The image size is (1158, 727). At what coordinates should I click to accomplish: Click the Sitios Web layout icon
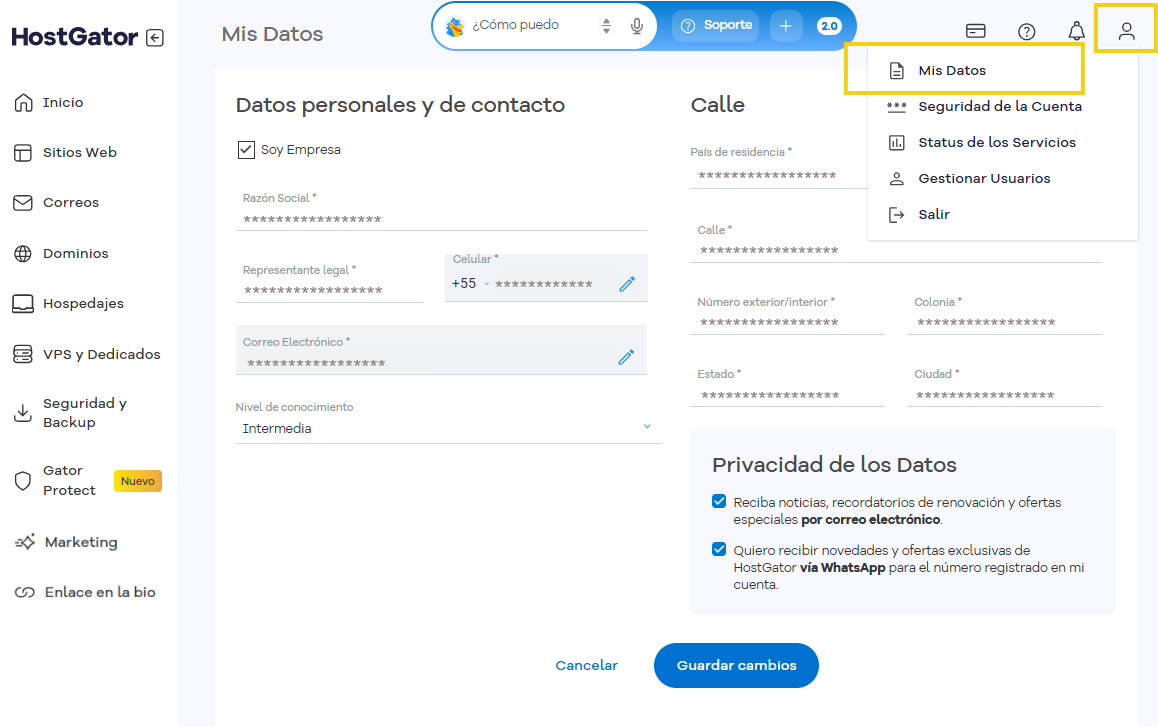pyautogui.click(x=23, y=153)
